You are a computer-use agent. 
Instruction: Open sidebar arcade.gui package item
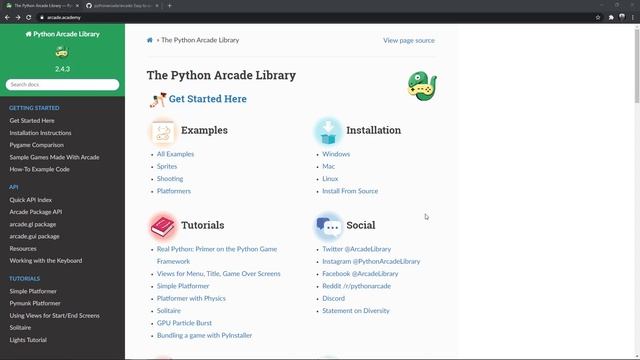point(34,236)
